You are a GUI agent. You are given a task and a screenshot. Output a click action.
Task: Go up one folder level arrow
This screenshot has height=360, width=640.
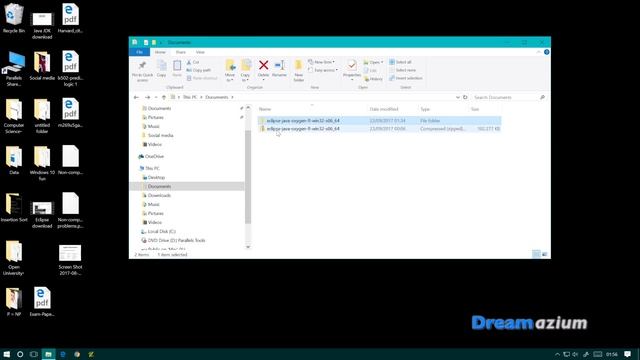164,97
